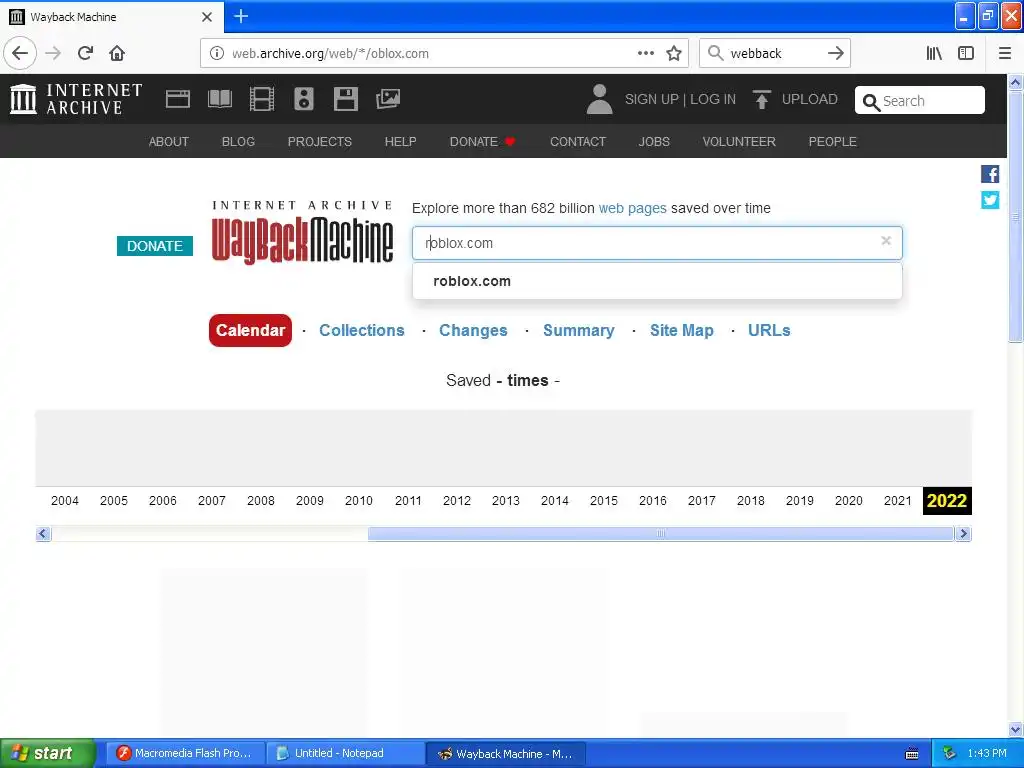Click the Upload arrow icon

(761, 99)
